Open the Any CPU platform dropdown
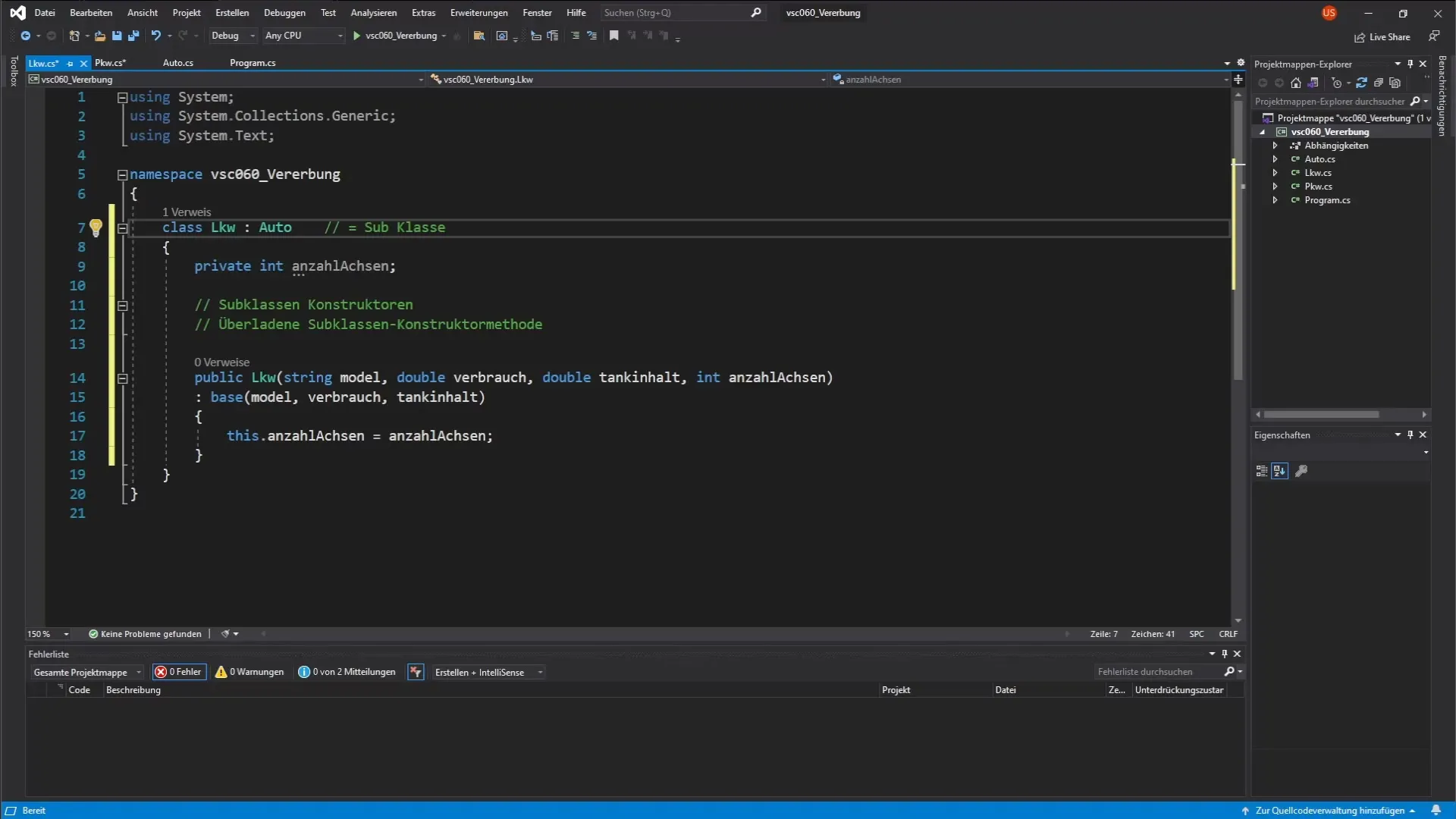1456x819 pixels. (x=303, y=36)
